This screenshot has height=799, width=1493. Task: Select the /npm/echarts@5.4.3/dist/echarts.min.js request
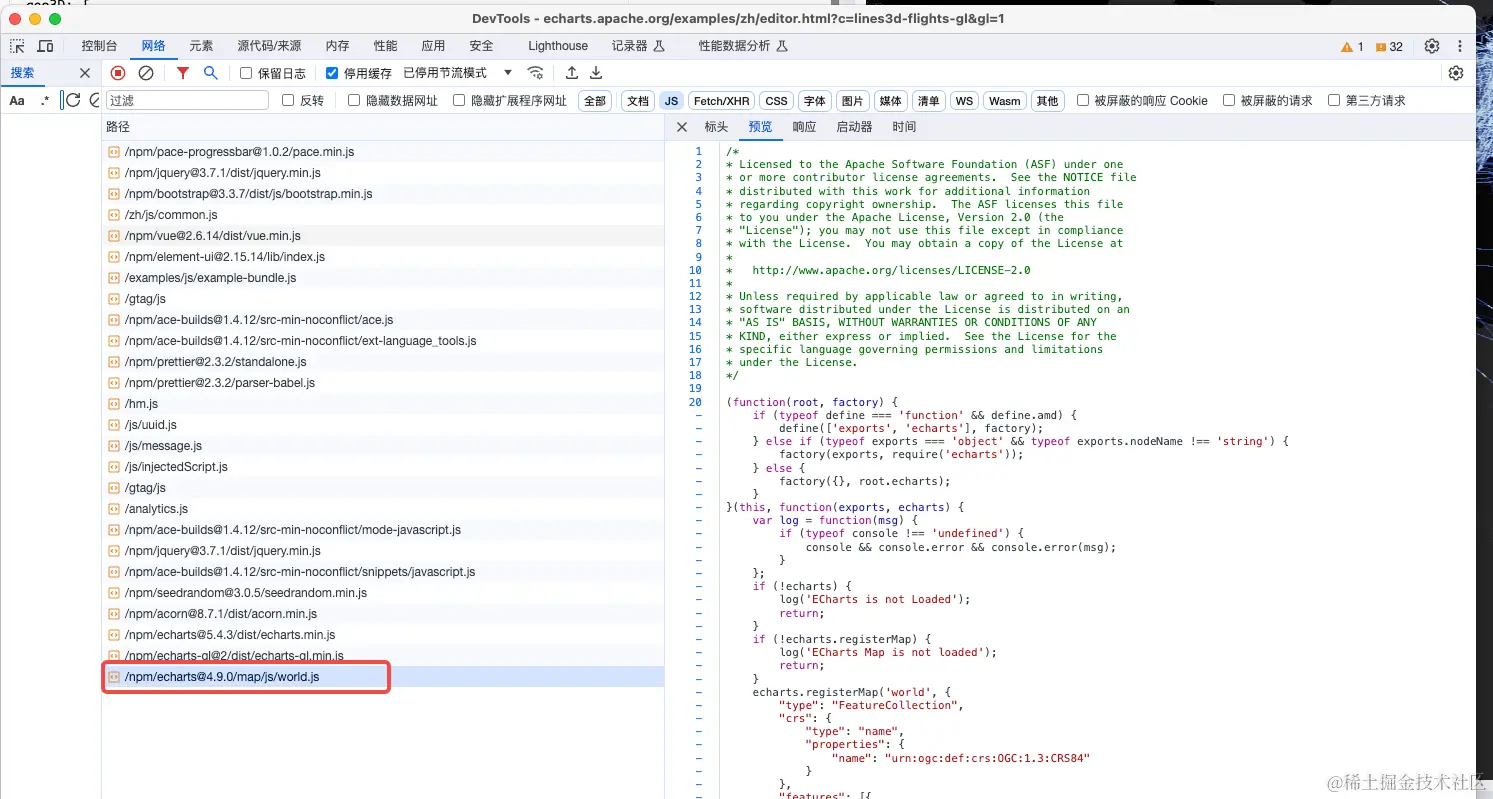pos(383,635)
